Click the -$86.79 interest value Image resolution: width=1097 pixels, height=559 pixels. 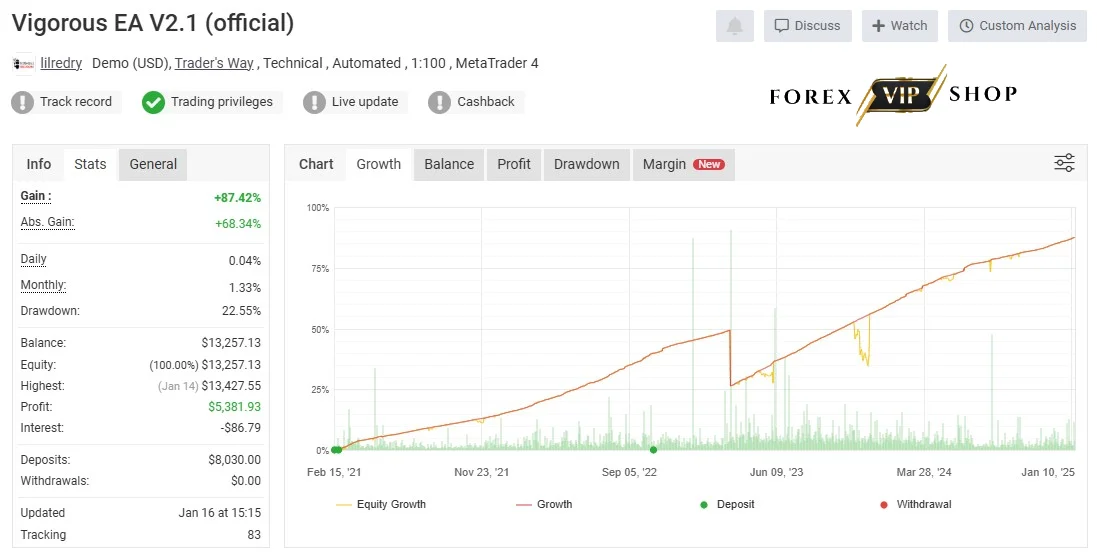tap(240, 427)
